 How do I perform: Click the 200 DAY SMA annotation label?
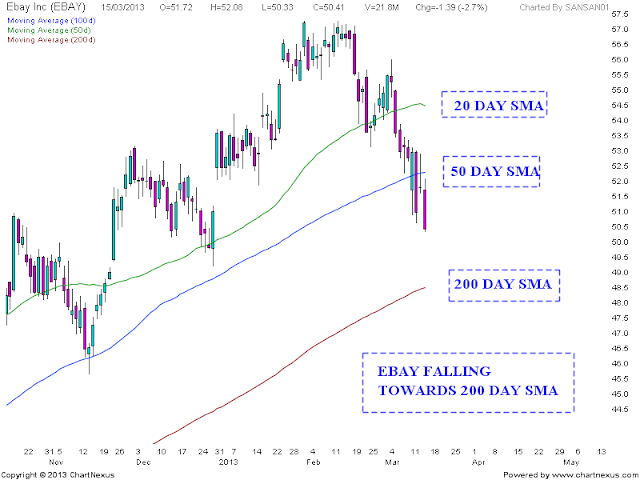[503, 284]
